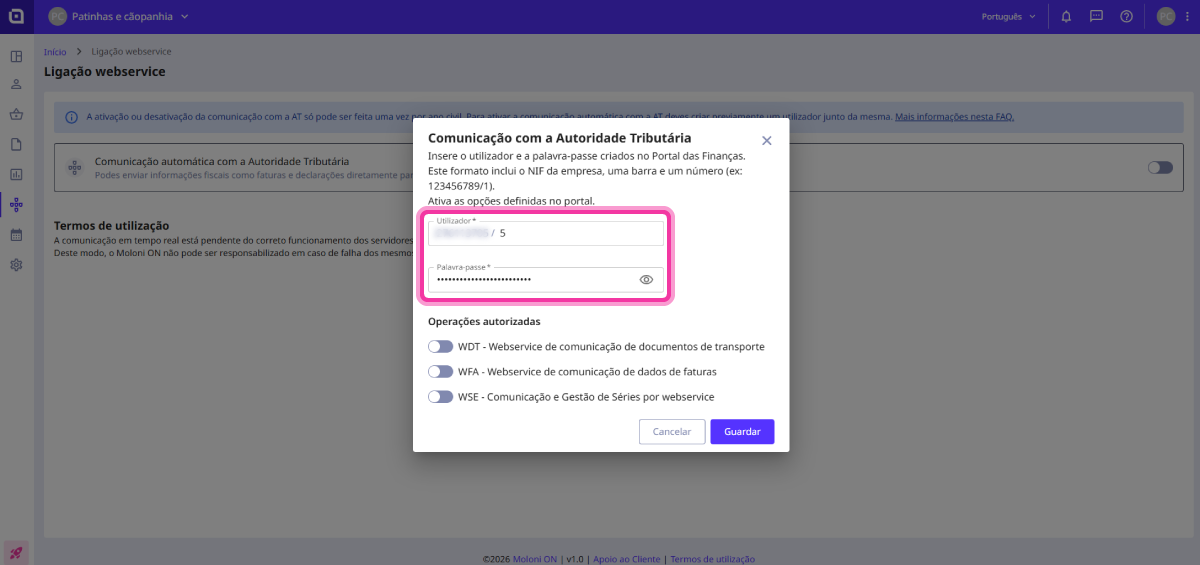Image resolution: width=1200 pixels, height=565 pixels.
Task: Click the info icon in the blue banner
Action: [x=71, y=117]
